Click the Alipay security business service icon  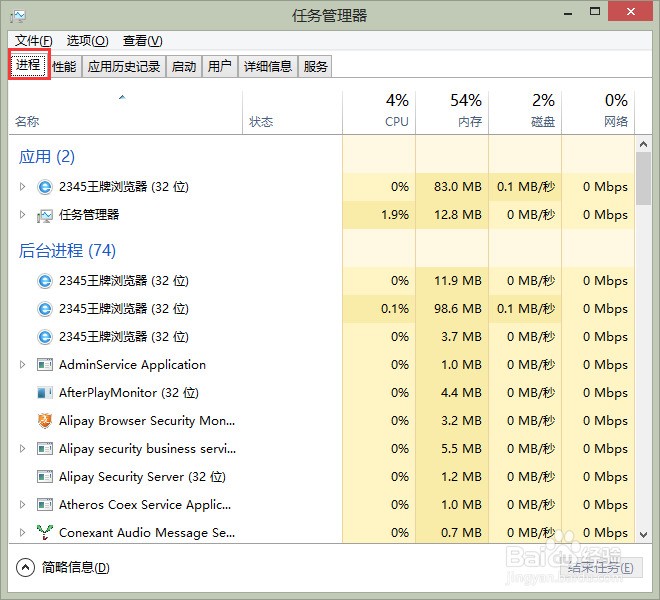click(45, 449)
